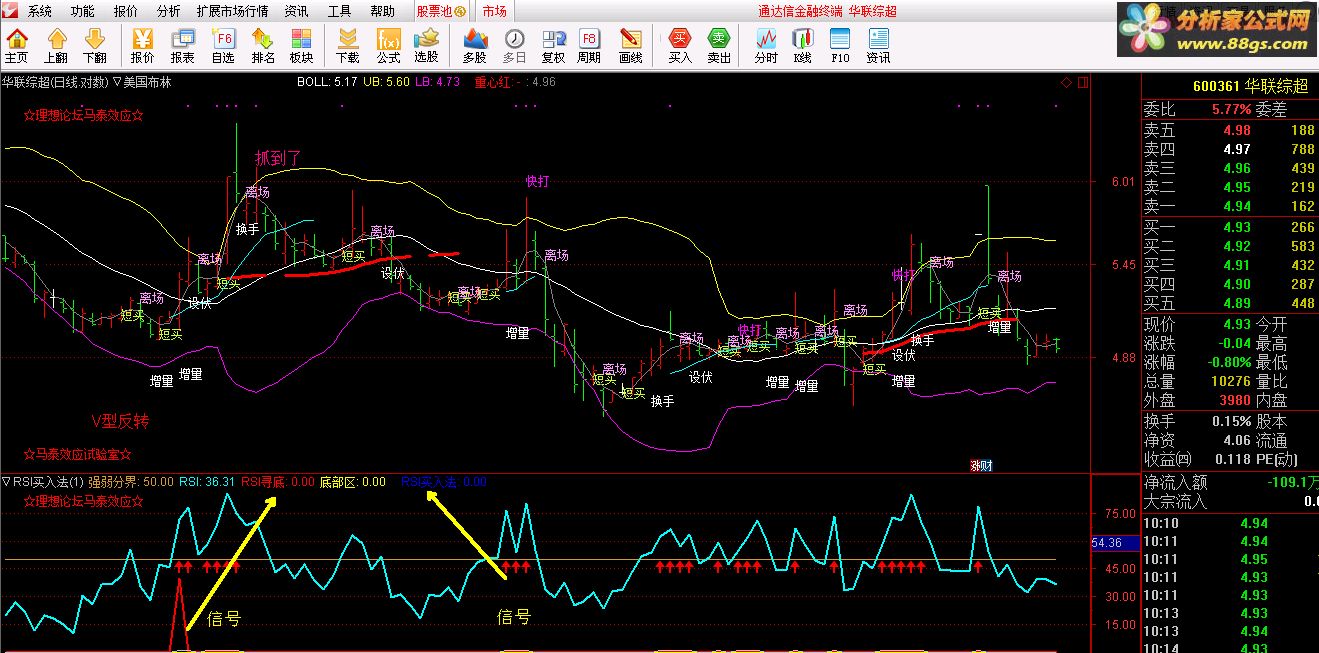The height and width of the screenshot is (653, 1319).
Task: Click the RSI: 36.31 indicator value
Action: click(207, 482)
